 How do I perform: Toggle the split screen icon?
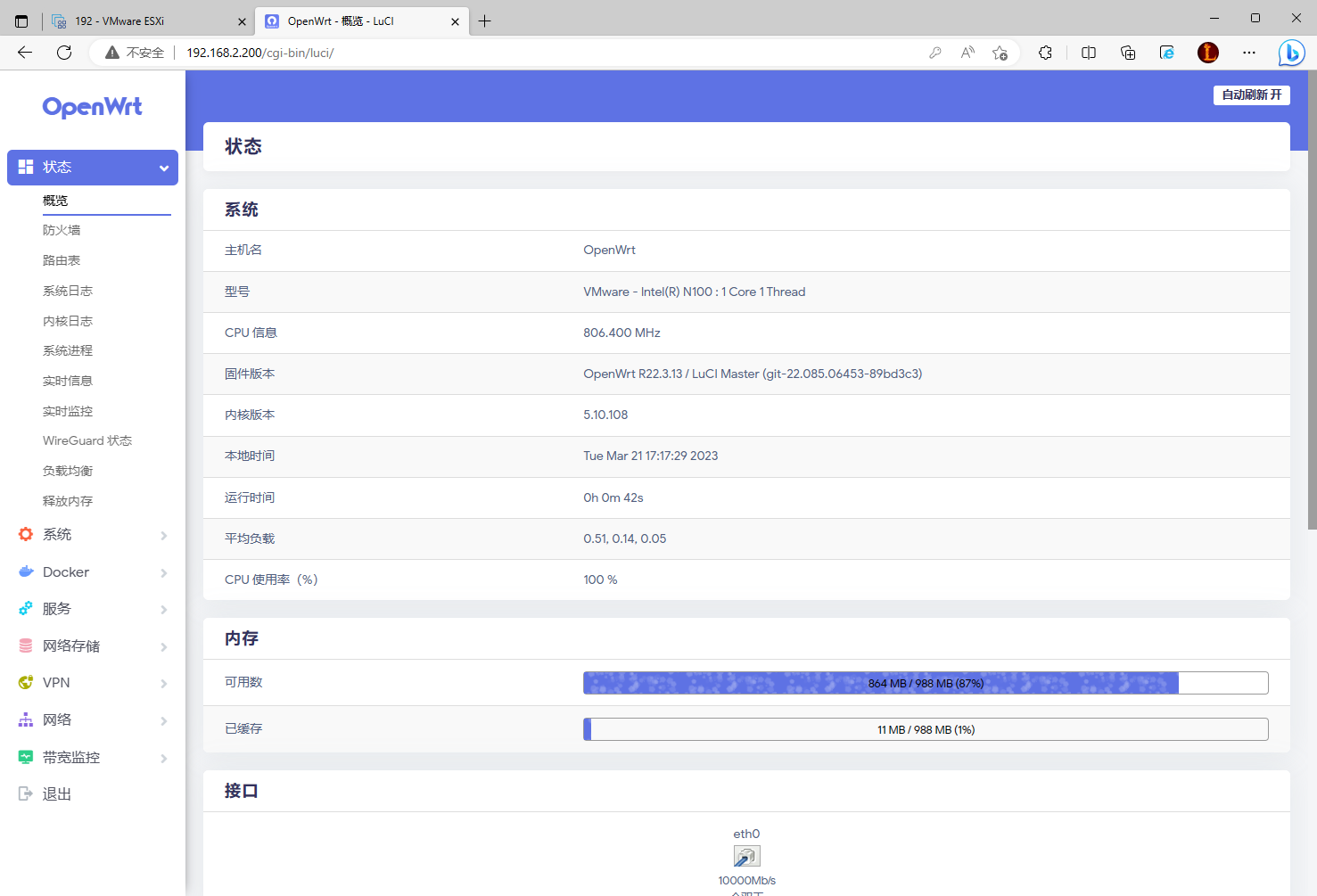1089,53
